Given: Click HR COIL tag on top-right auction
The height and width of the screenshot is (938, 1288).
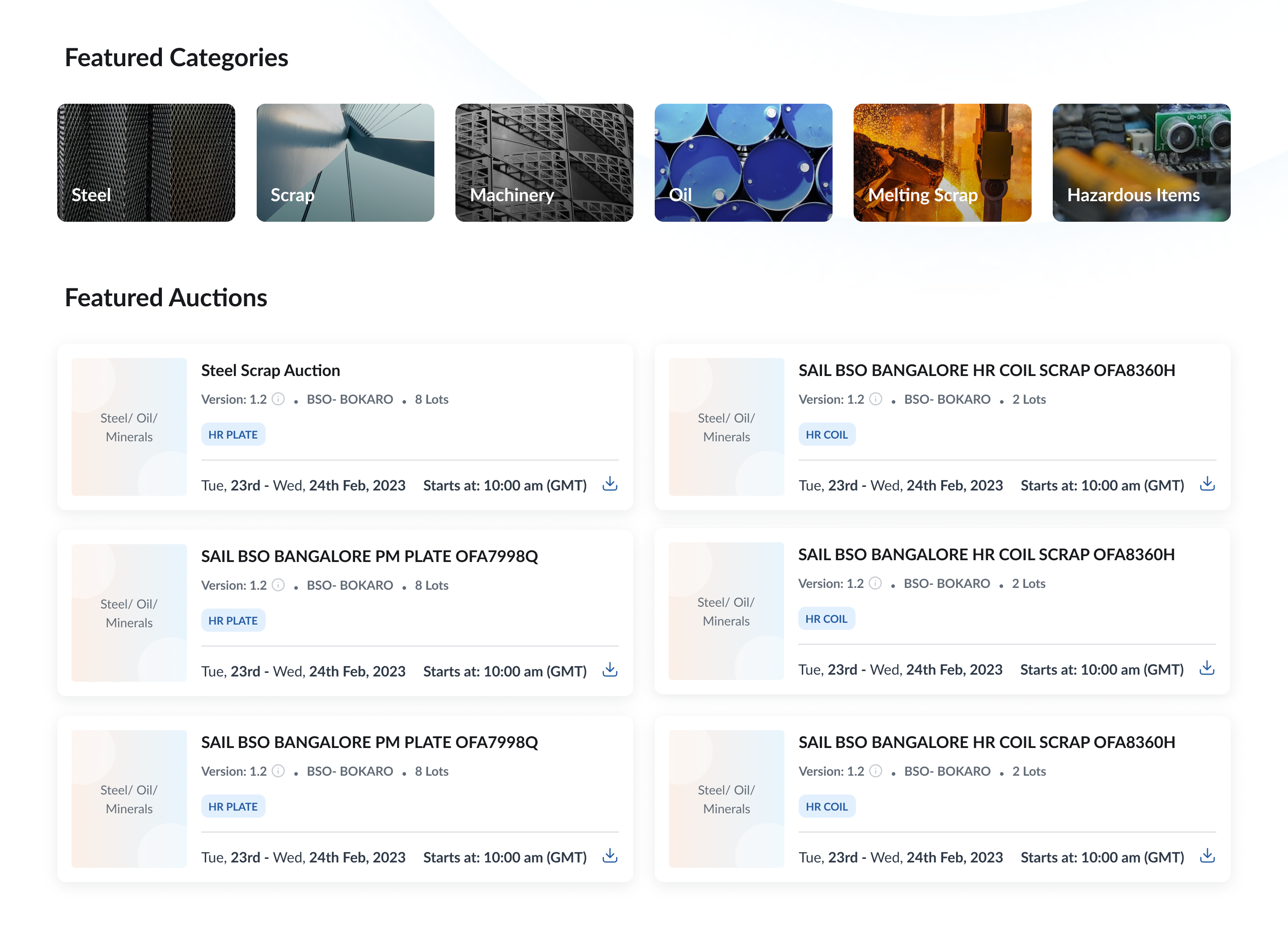Looking at the screenshot, I should coord(826,435).
